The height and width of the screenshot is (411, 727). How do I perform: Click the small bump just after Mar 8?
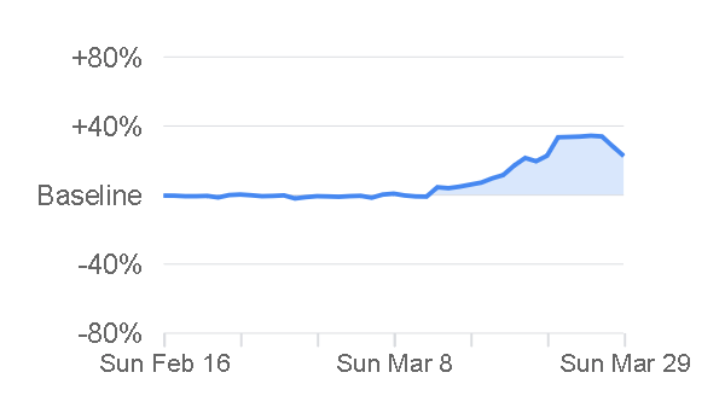pyautogui.click(x=438, y=187)
